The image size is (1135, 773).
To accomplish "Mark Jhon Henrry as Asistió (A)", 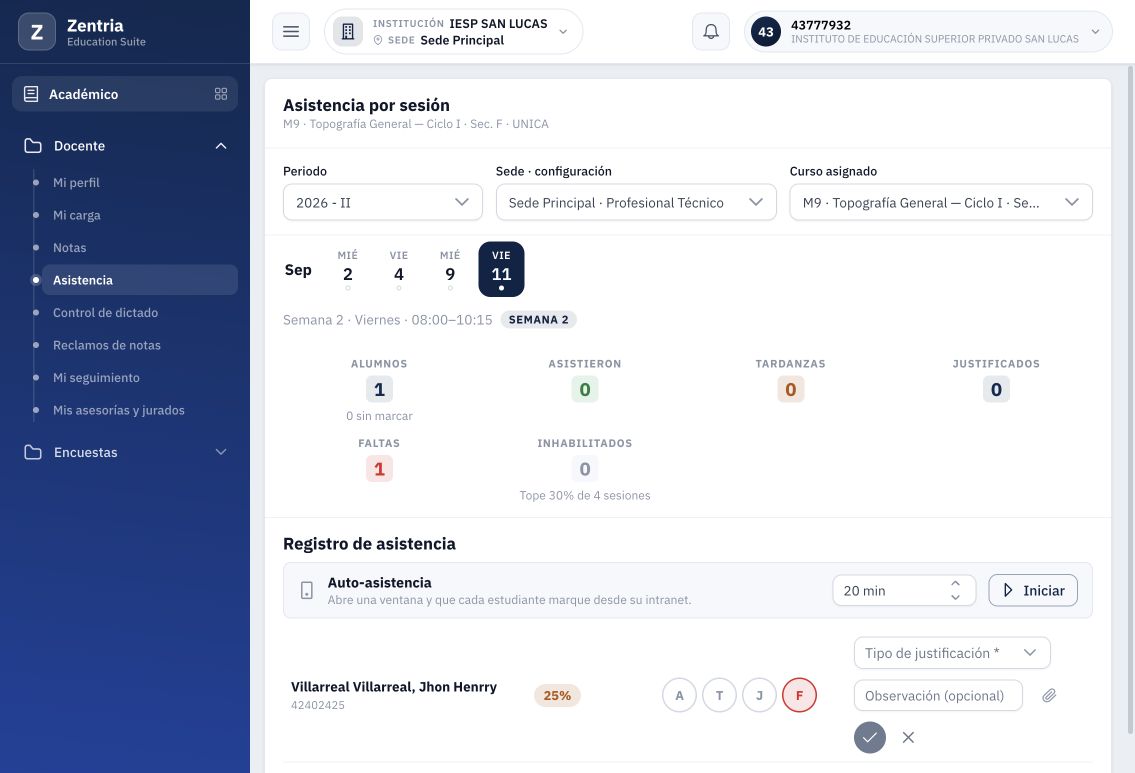I will click(679, 696).
